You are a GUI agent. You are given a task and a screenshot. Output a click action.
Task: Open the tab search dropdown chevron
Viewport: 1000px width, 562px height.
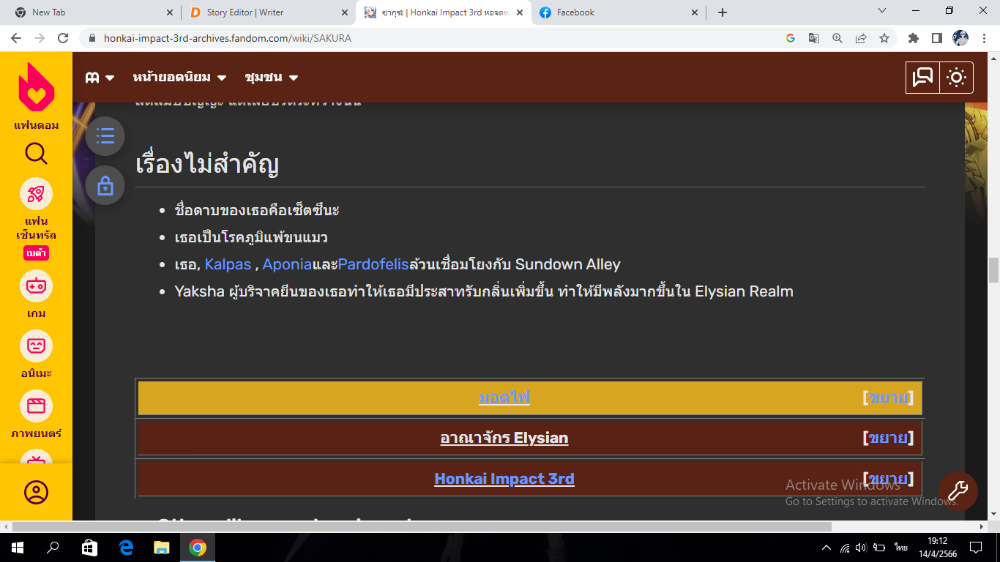[882, 11]
